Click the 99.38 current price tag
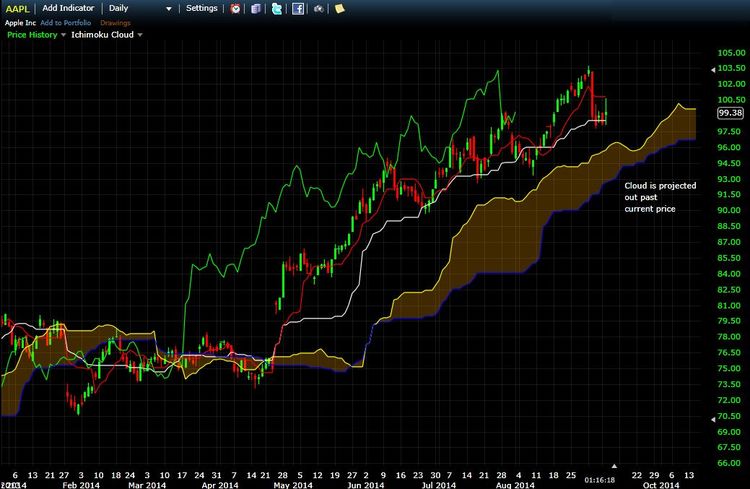 coord(730,113)
